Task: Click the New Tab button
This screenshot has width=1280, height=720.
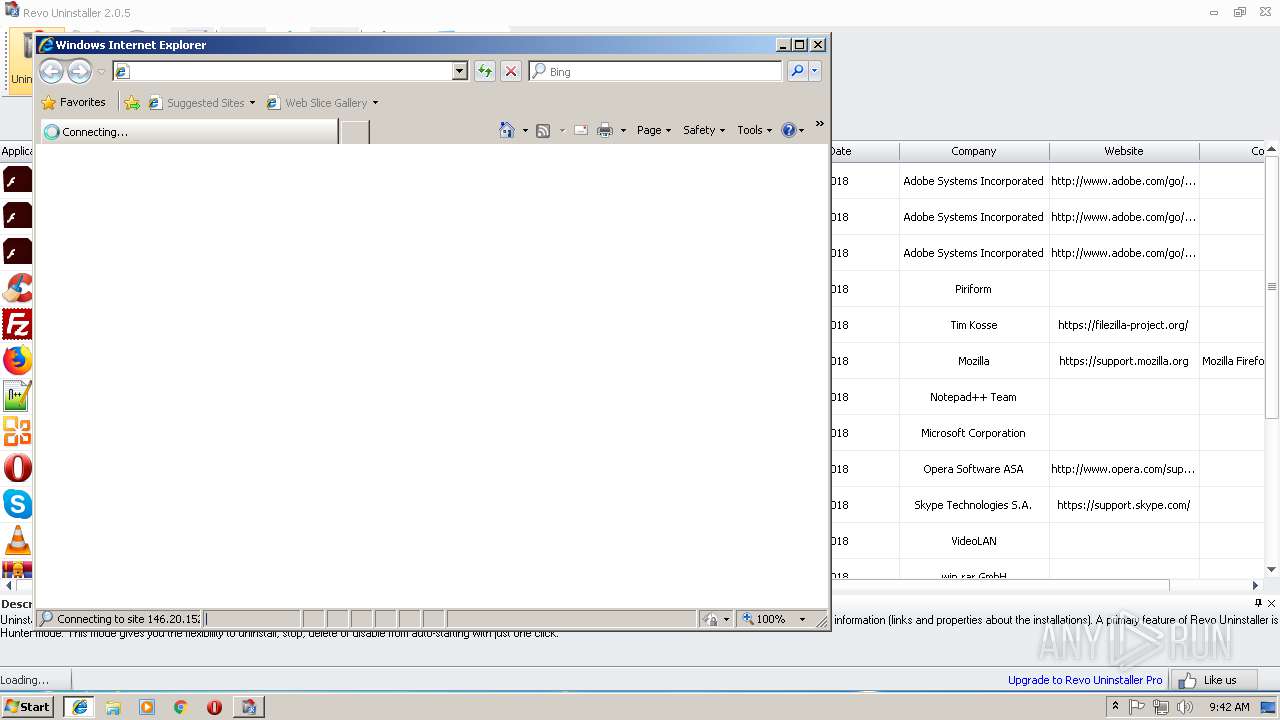Action: tap(355, 132)
